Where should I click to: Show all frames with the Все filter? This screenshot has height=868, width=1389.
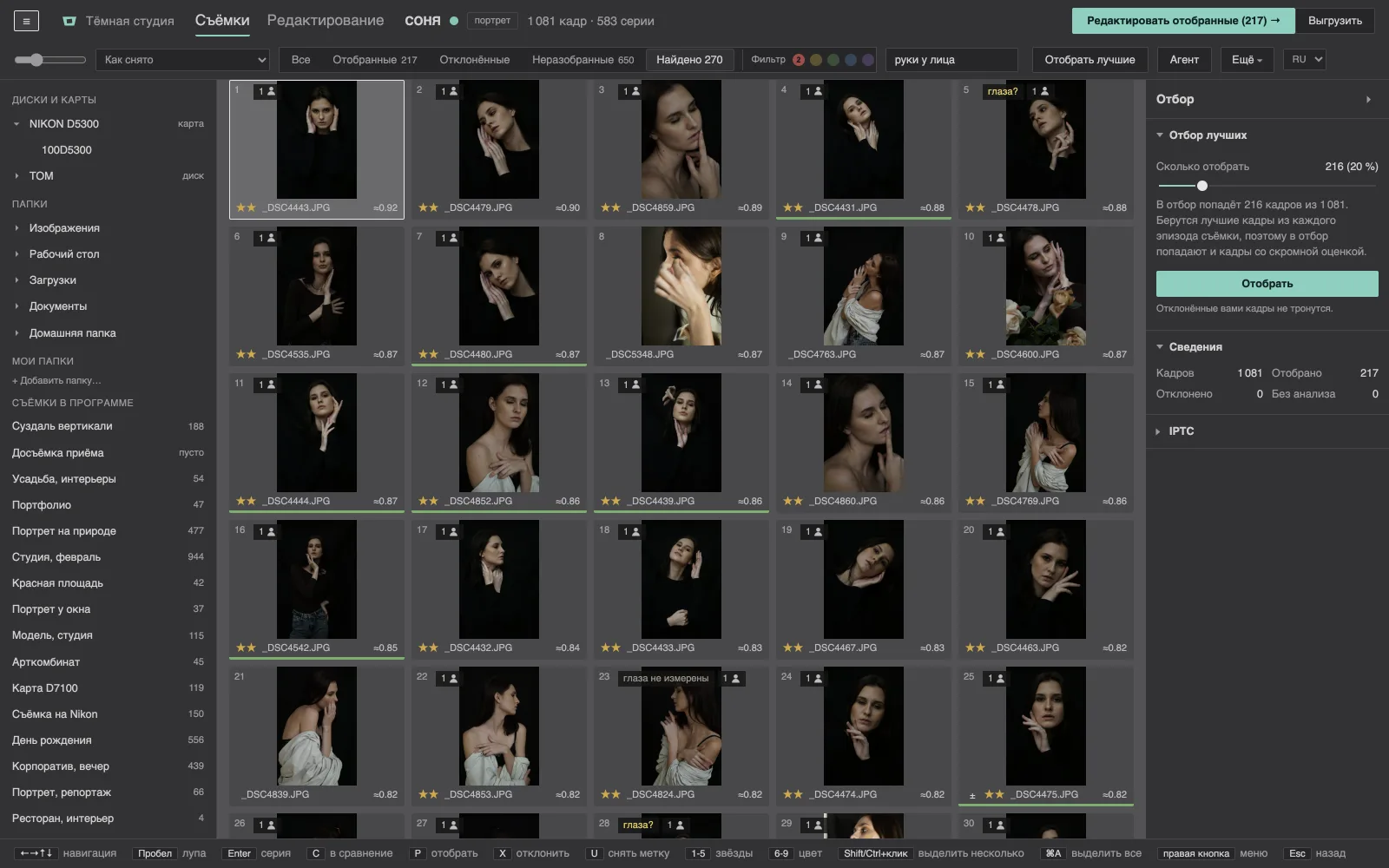[301, 60]
